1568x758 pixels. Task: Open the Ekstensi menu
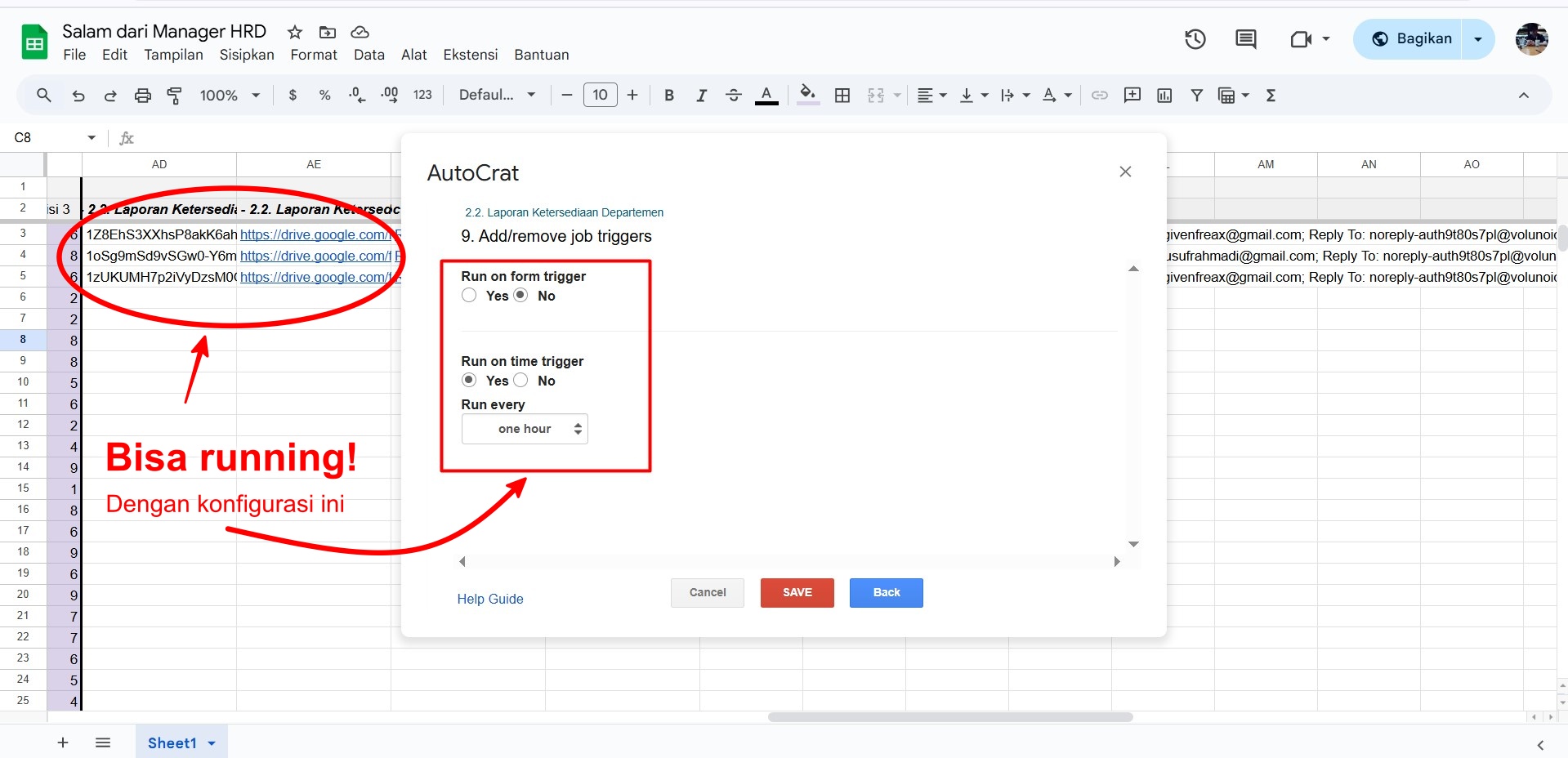point(470,55)
